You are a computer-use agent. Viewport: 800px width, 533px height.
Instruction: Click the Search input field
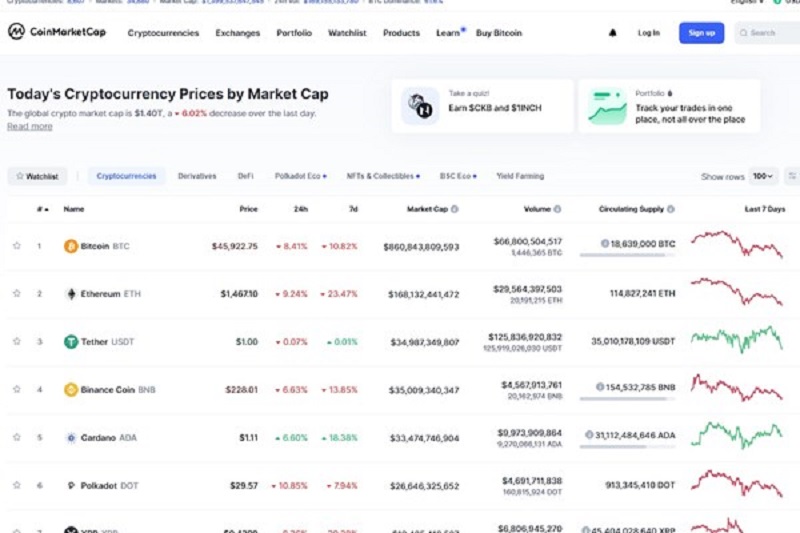coord(768,33)
